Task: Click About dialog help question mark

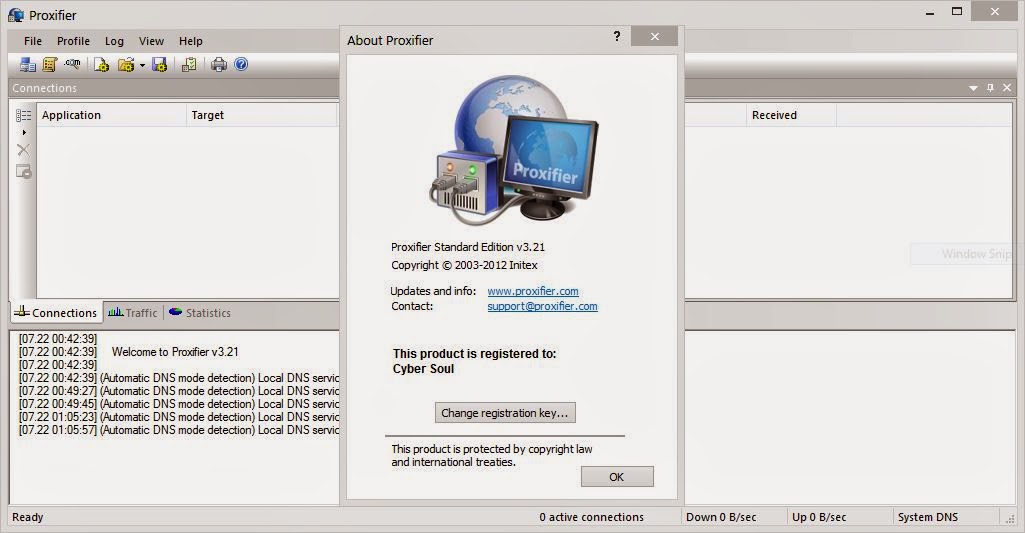Action: tap(616, 36)
